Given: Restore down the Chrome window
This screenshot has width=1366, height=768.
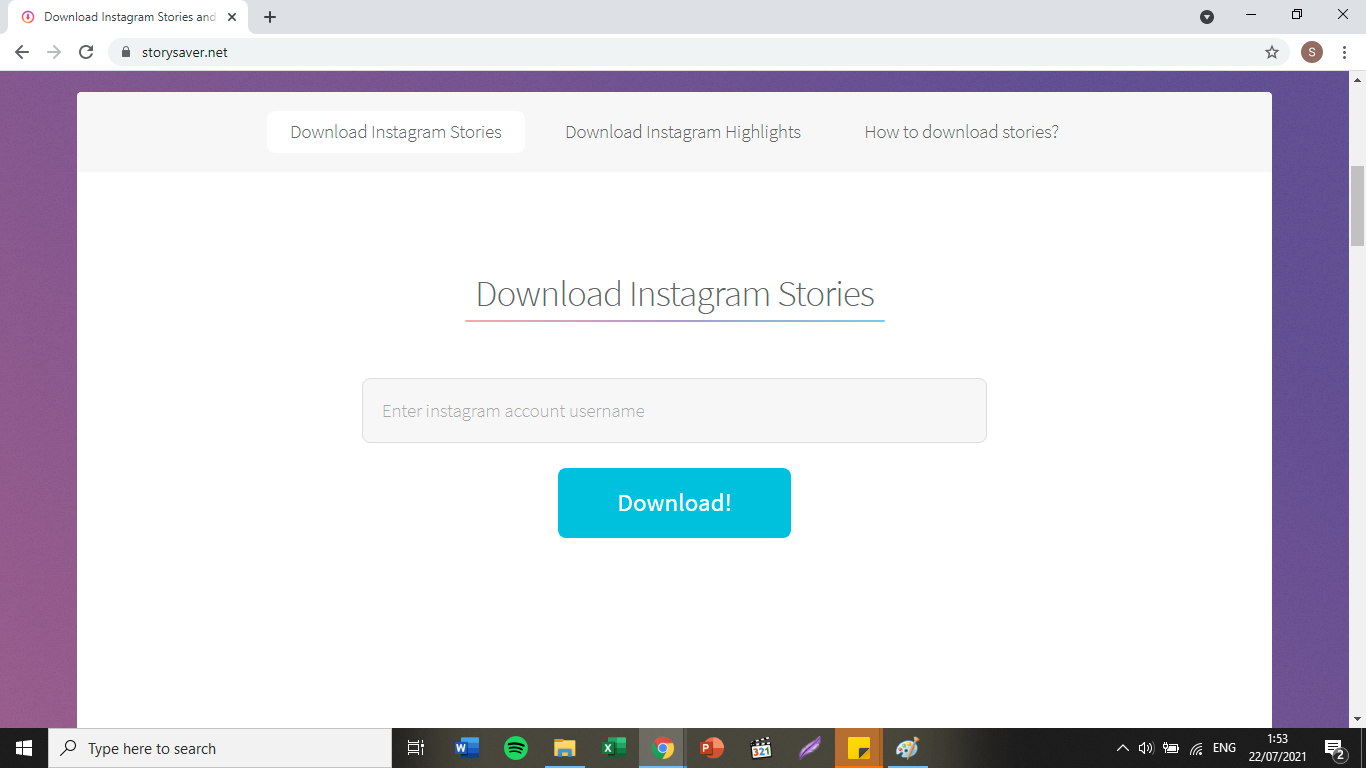Looking at the screenshot, I should point(1297,15).
